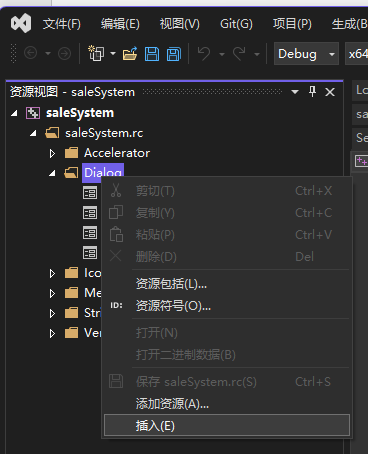The image size is (368, 454).
Task: Open the 视图(V) menu
Action: [x=180, y=24]
